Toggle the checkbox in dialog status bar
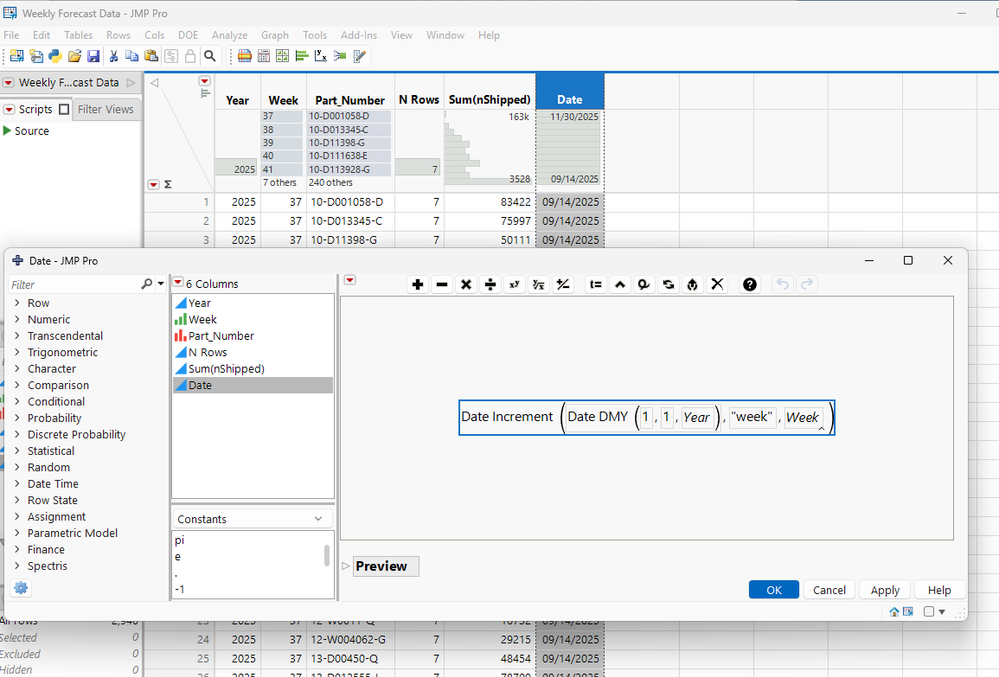The image size is (999, 677). pyautogui.click(x=929, y=612)
